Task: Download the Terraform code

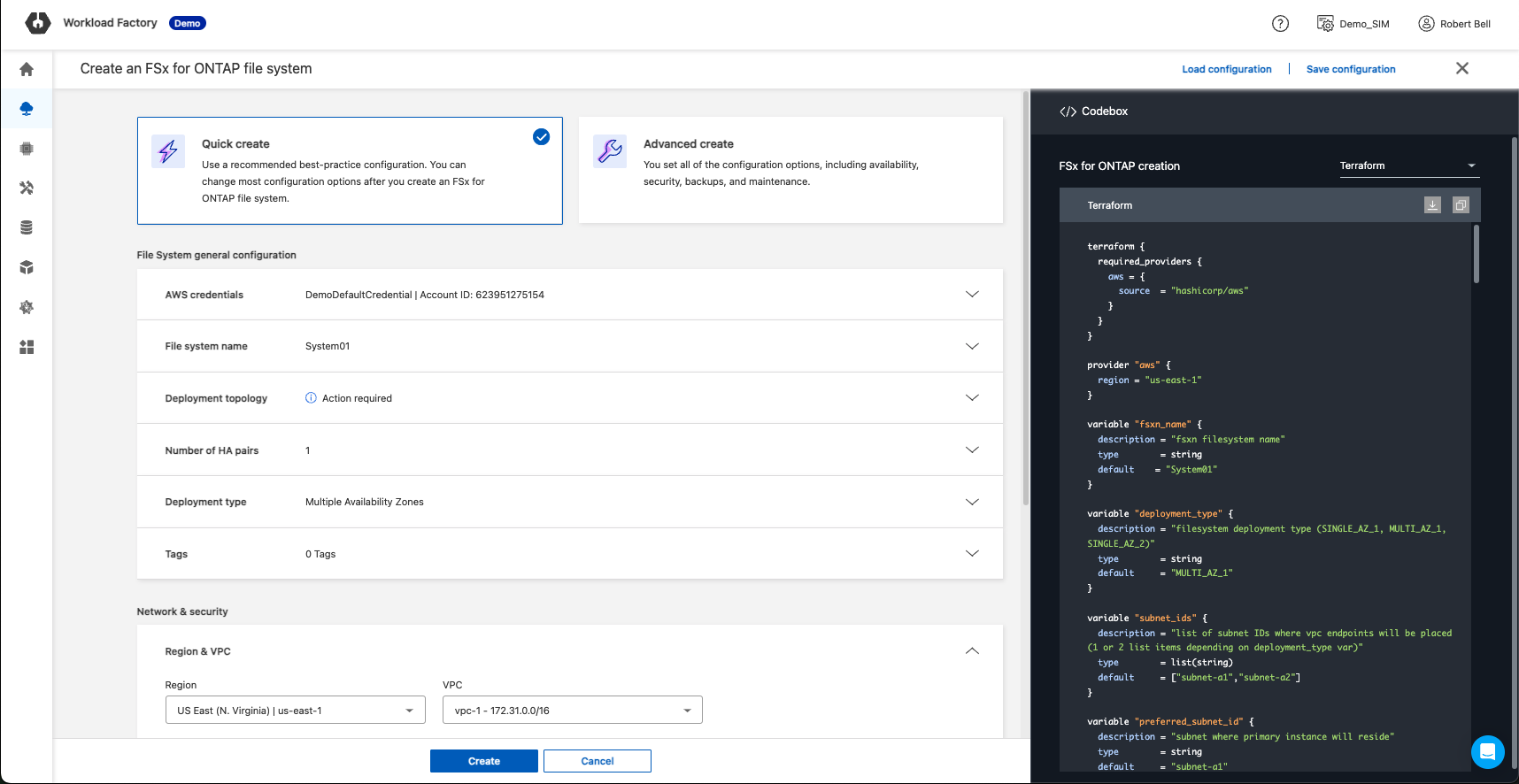Action: (x=1432, y=205)
